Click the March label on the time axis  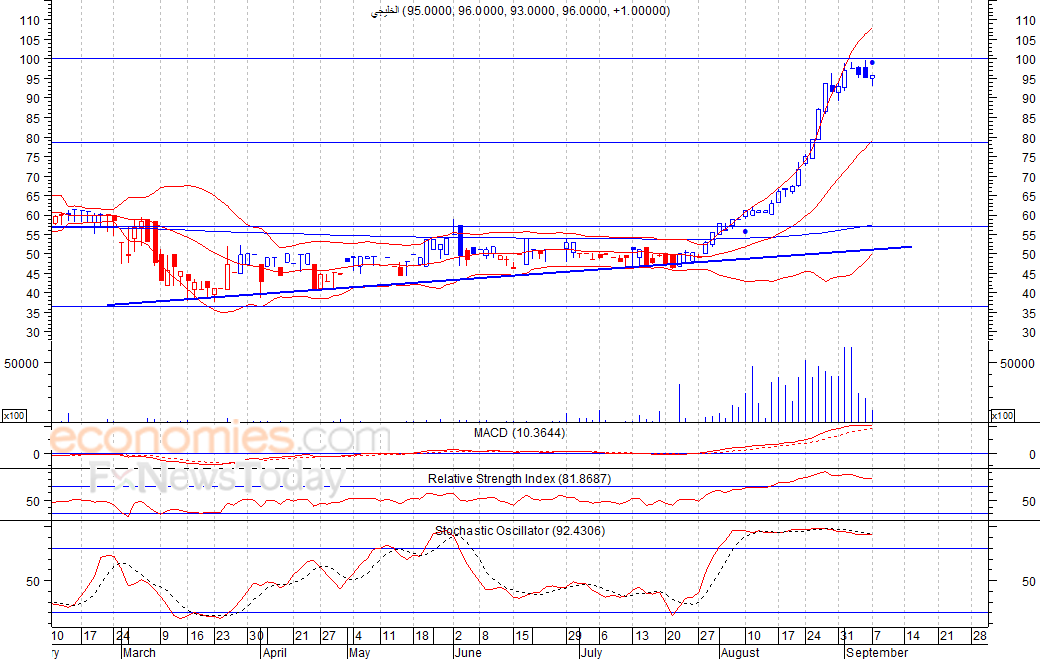tap(138, 652)
